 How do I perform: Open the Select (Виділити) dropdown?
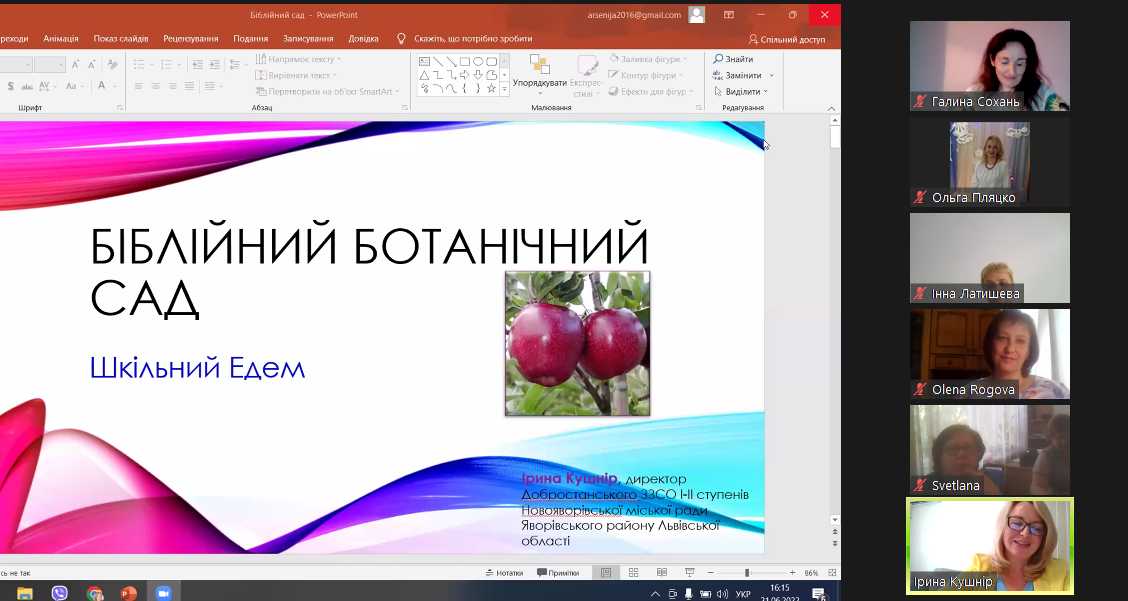(x=768, y=92)
